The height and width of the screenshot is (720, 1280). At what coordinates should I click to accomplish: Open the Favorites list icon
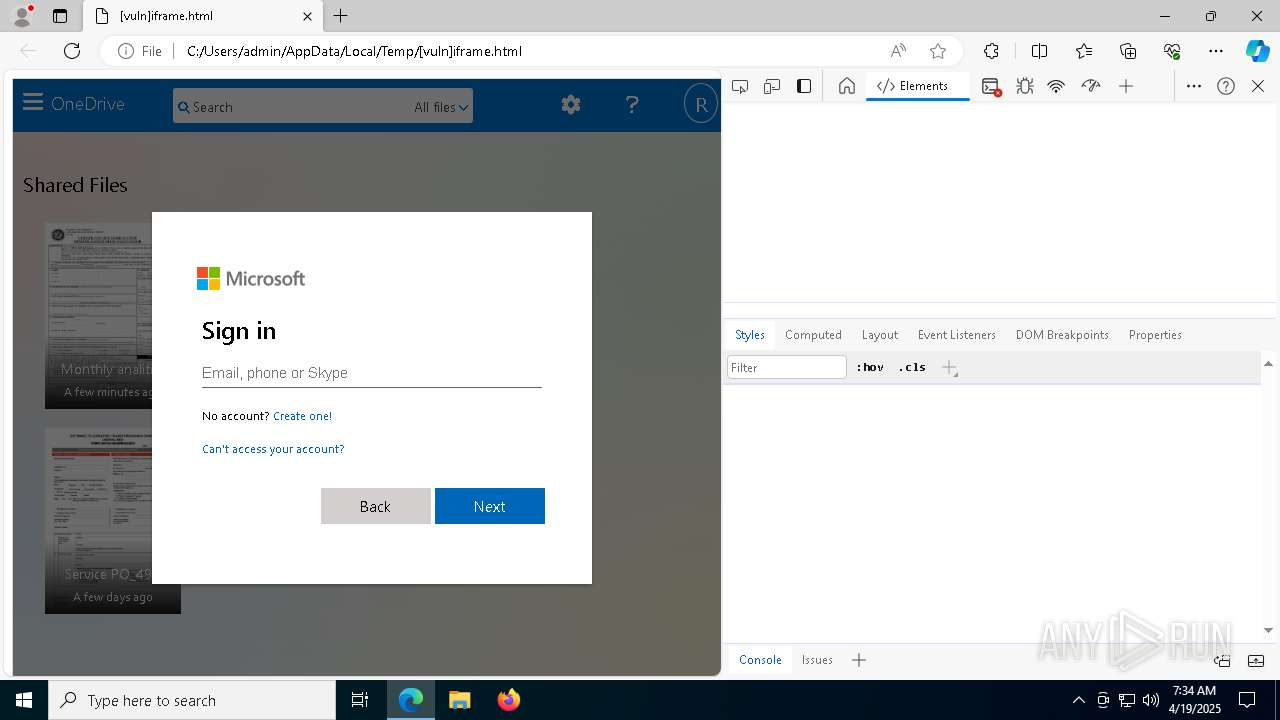coord(1084,51)
